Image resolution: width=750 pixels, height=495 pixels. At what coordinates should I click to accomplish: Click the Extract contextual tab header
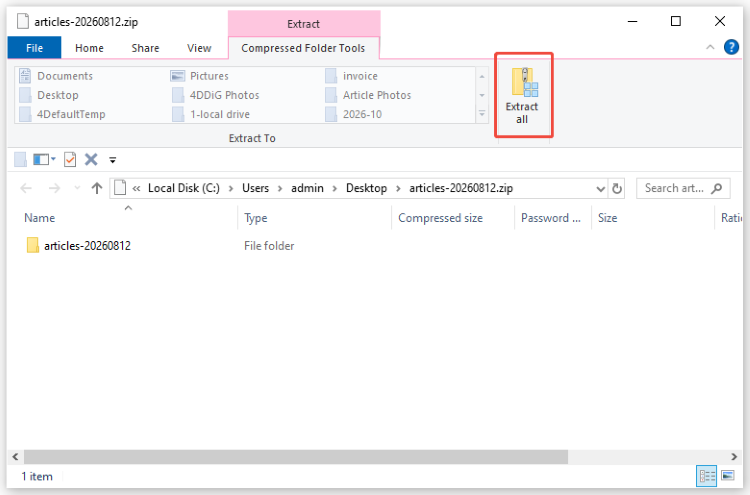point(303,23)
